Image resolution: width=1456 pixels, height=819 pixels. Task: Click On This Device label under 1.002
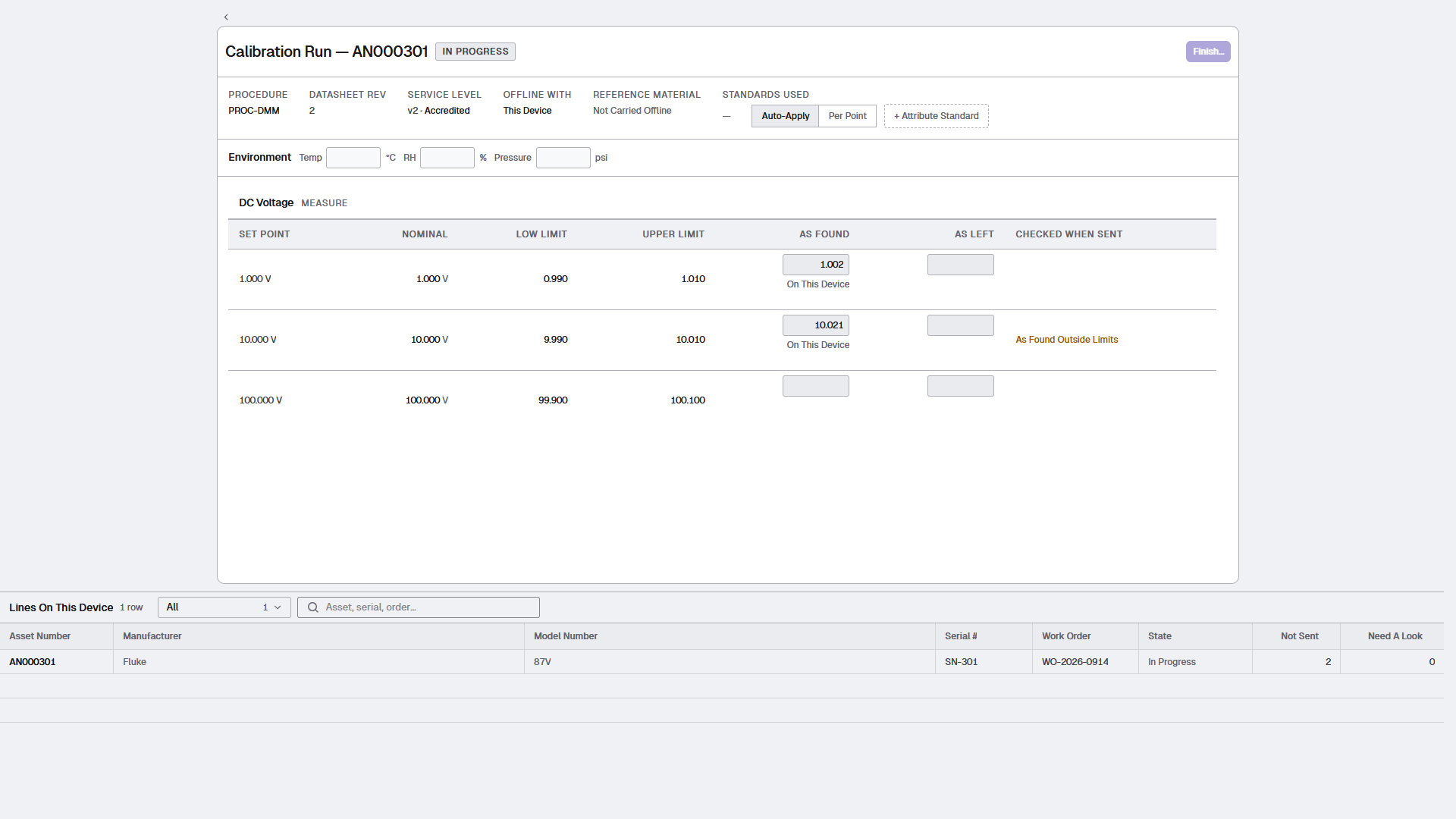pos(818,284)
